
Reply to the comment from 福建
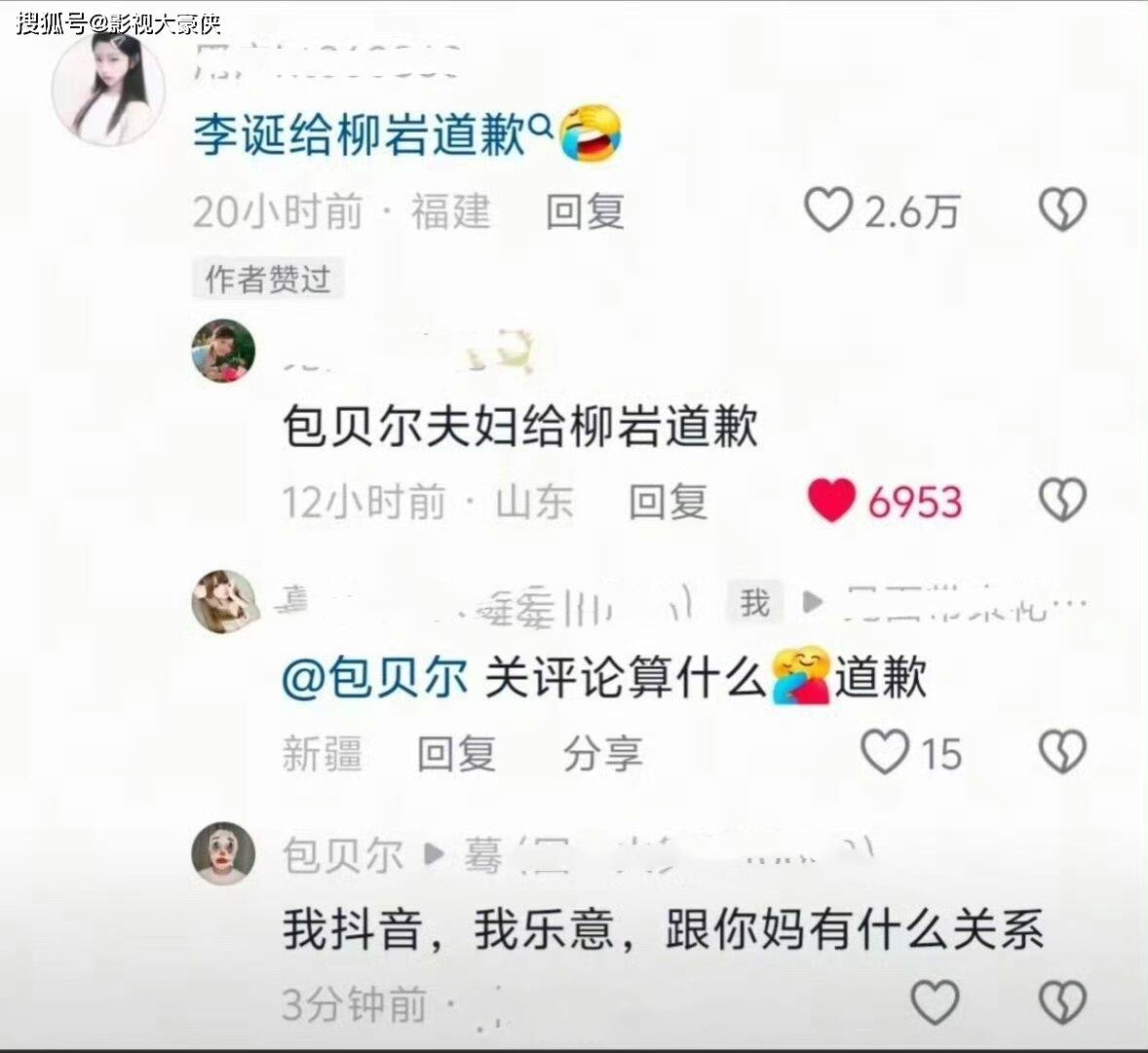pos(585,211)
